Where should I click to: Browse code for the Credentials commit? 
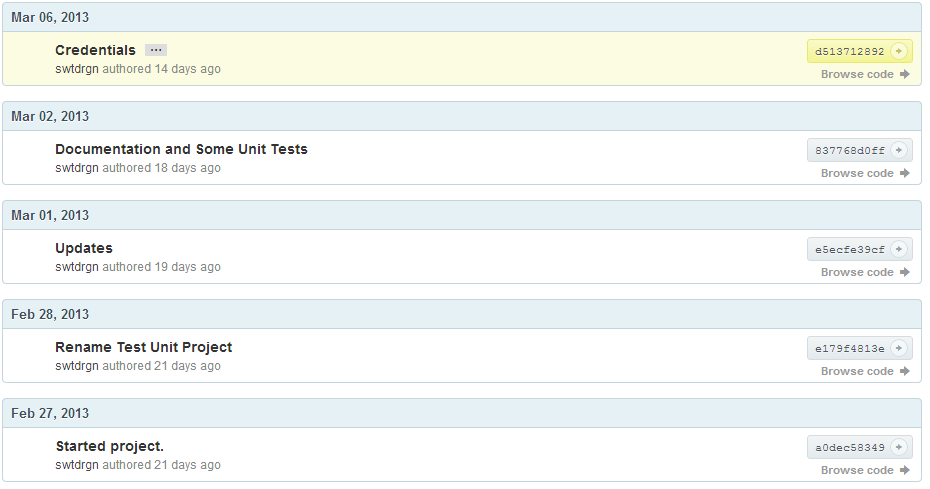865,74
